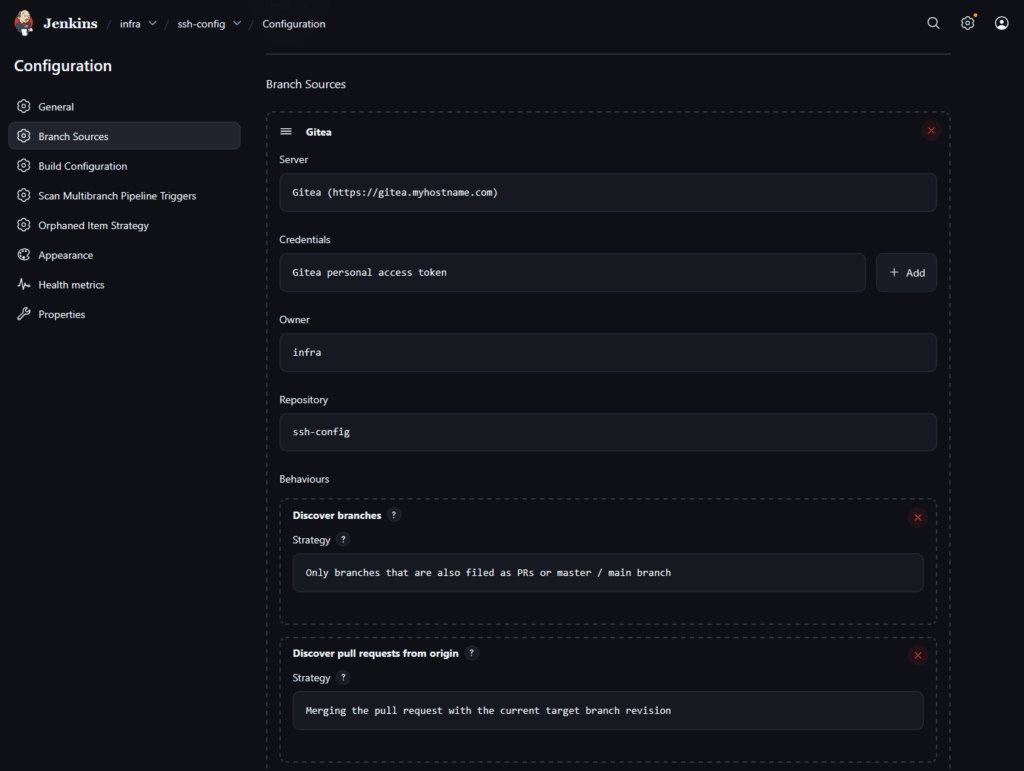Screen dimensions: 1024x771
Task: Click the Add credentials button
Action: tap(906, 272)
